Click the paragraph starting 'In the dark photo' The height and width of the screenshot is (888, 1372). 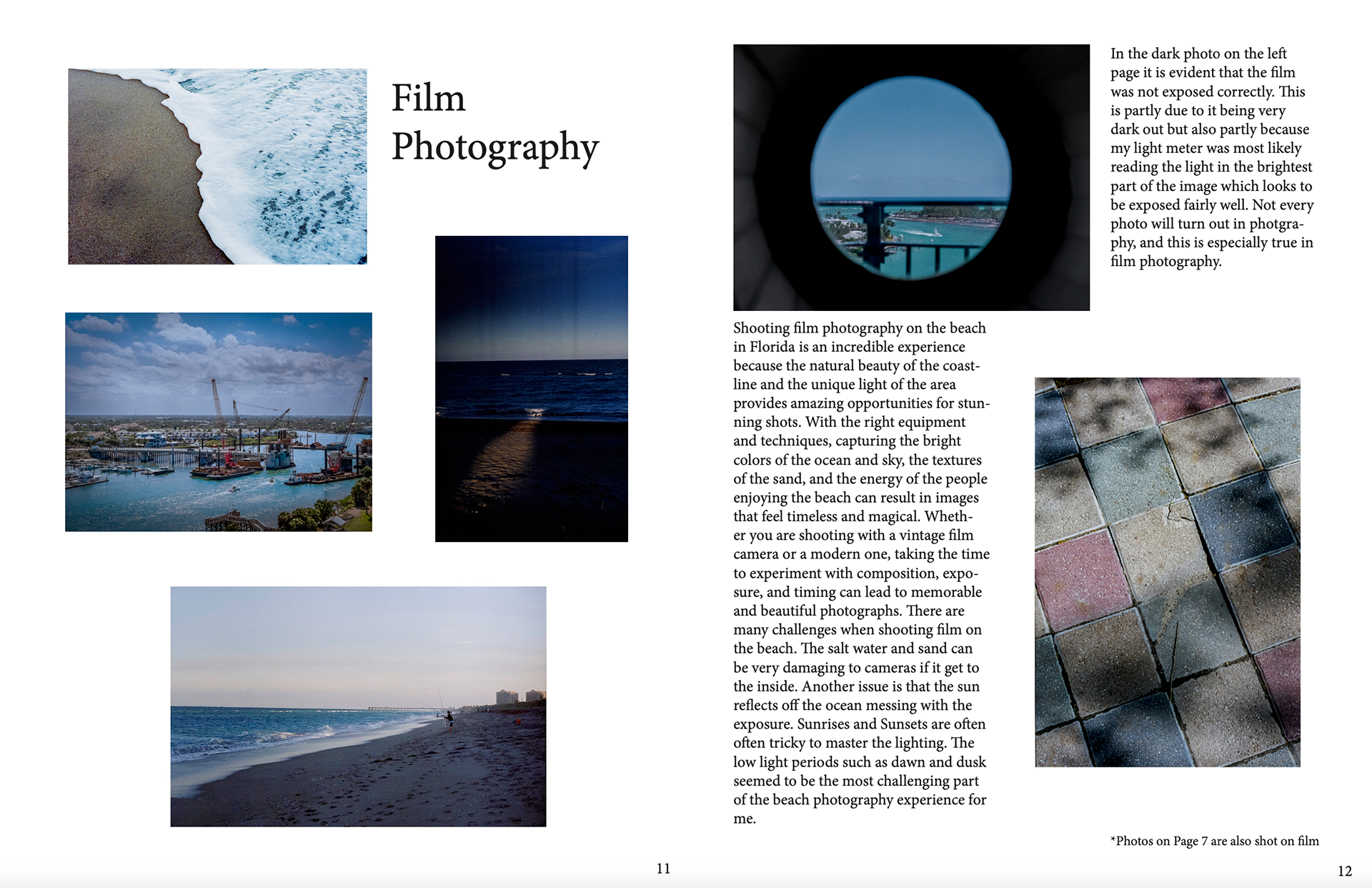pyautogui.click(x=1211, y=157)
